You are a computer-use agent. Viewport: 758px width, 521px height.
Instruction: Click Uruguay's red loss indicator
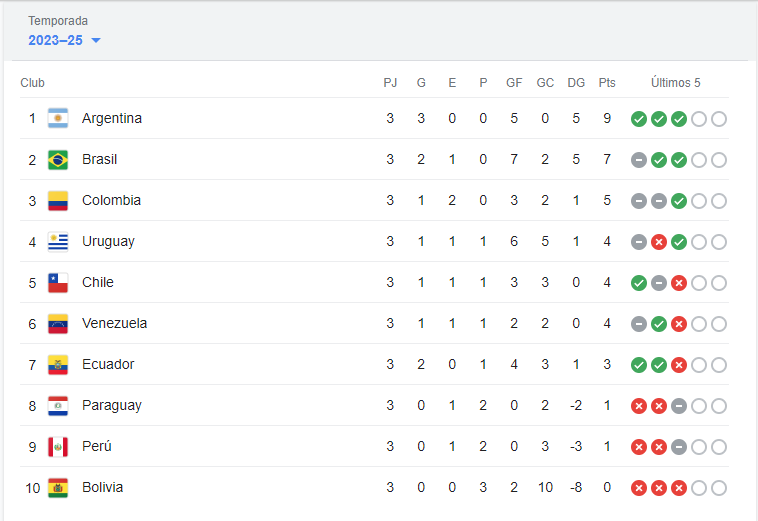(x=659, y=242)
